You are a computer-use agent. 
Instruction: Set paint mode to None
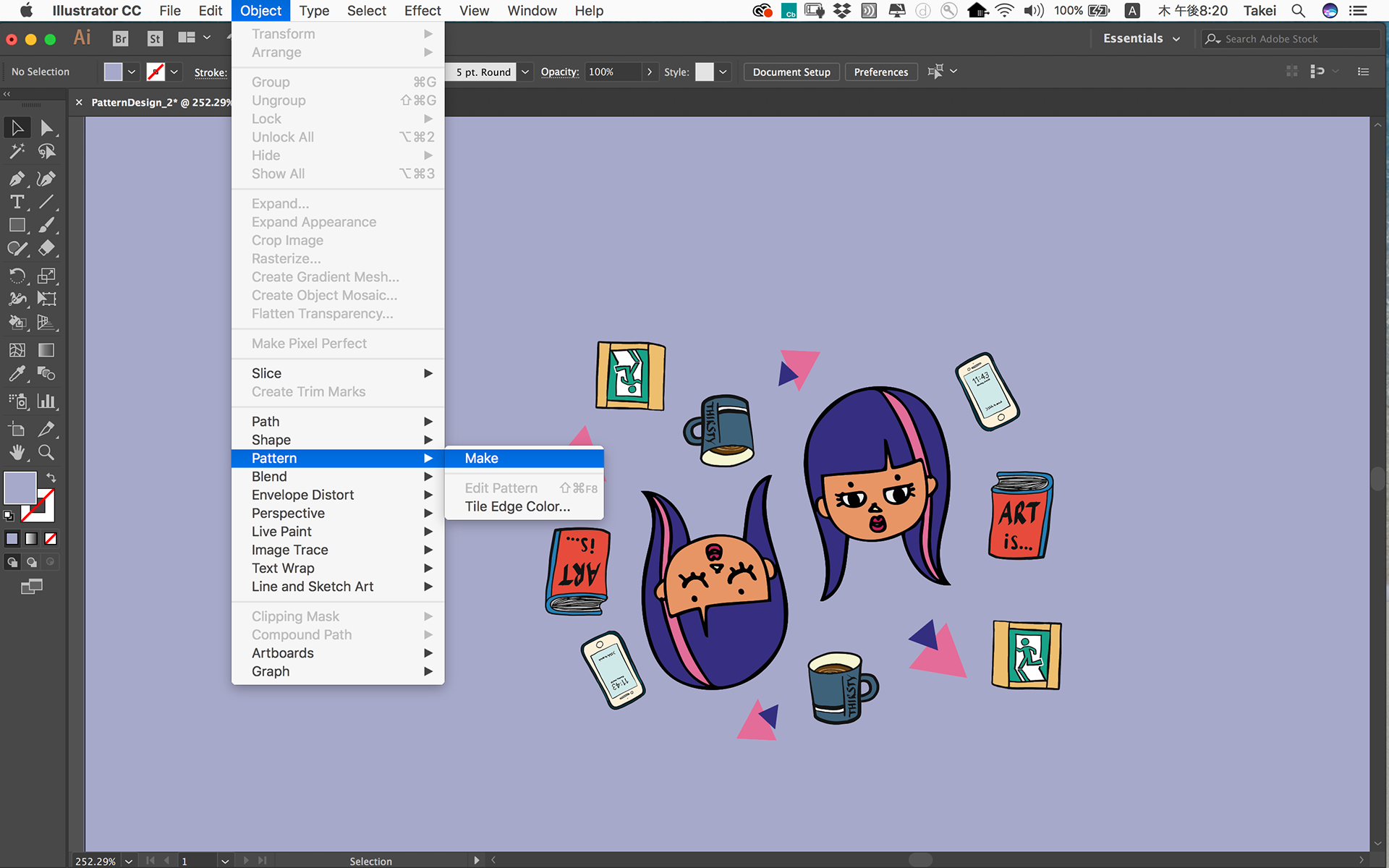51,539
